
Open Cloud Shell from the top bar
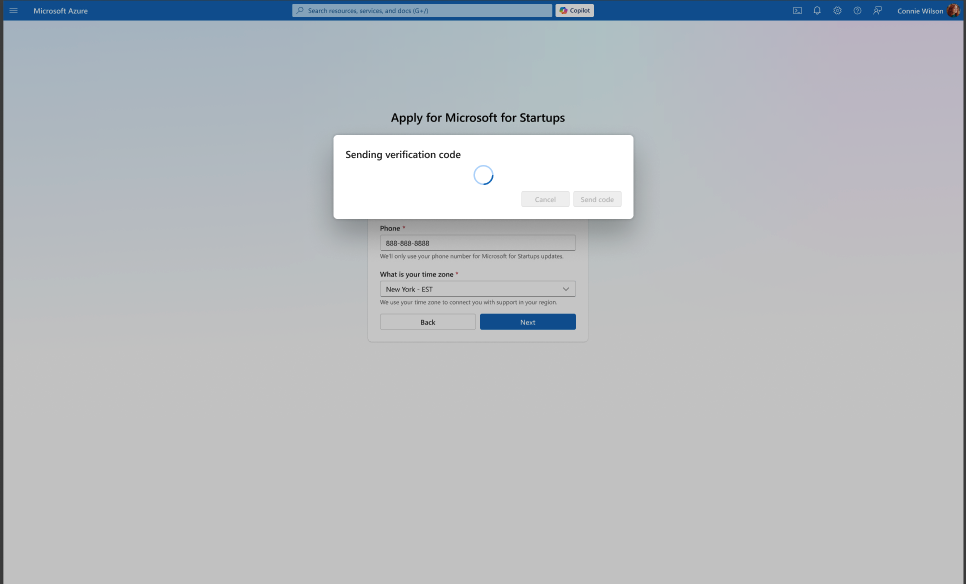pos(797,10)
